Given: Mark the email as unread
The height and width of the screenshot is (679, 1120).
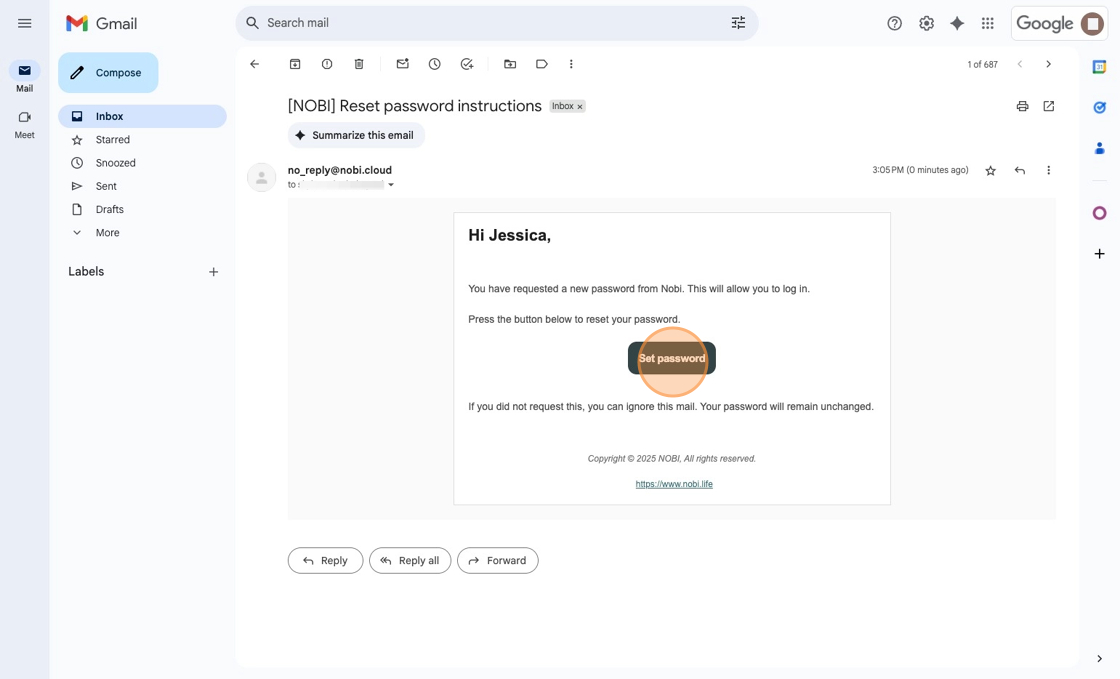Looking at the screenshot, I should click(x=402, y=64).
